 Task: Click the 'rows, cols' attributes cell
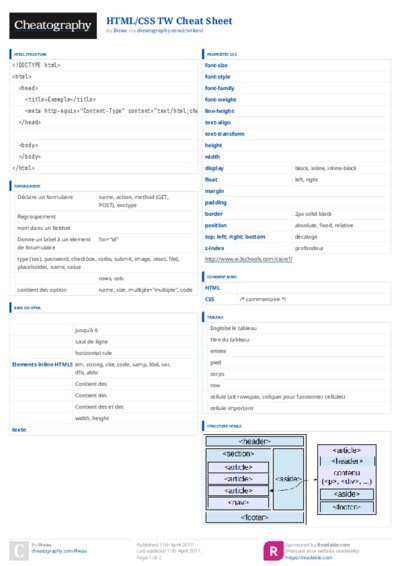(111, 279)
